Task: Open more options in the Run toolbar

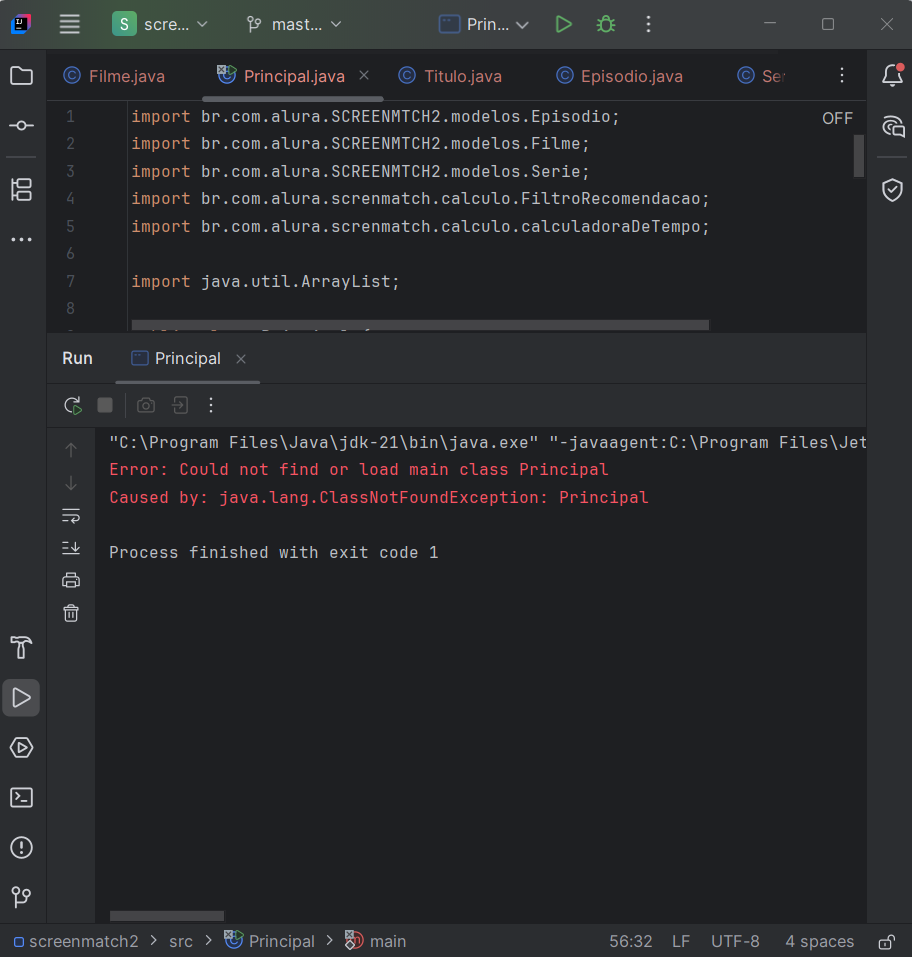Action: [211, 405]
